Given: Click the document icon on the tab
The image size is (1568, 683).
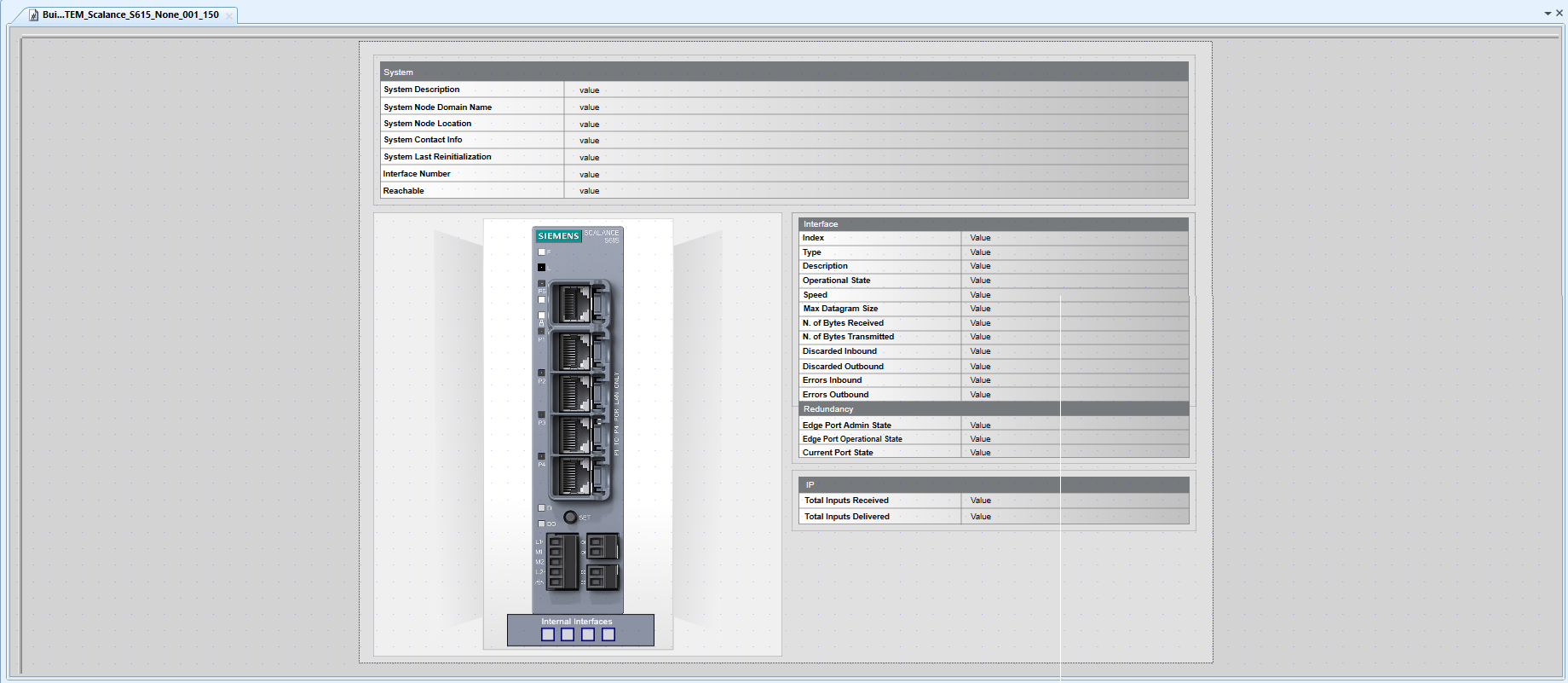Looking at the screenshot, I should point(34,15).
